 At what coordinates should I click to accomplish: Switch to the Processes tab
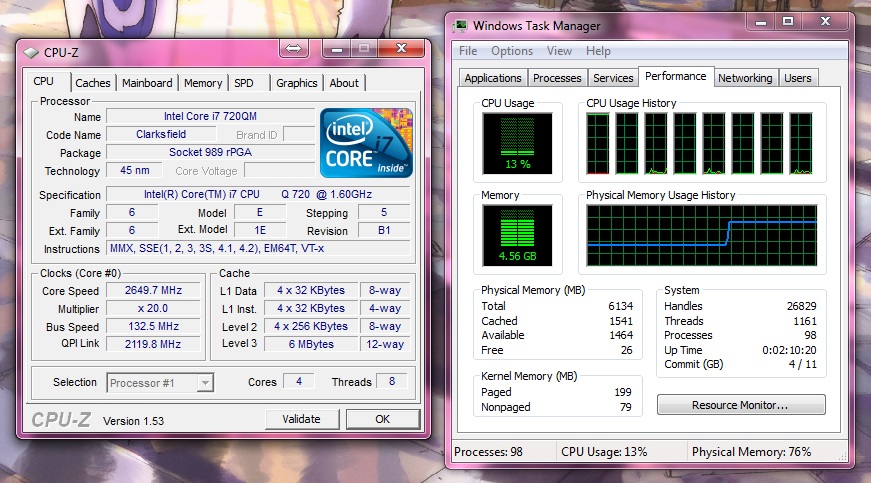[x=557, y=78]
